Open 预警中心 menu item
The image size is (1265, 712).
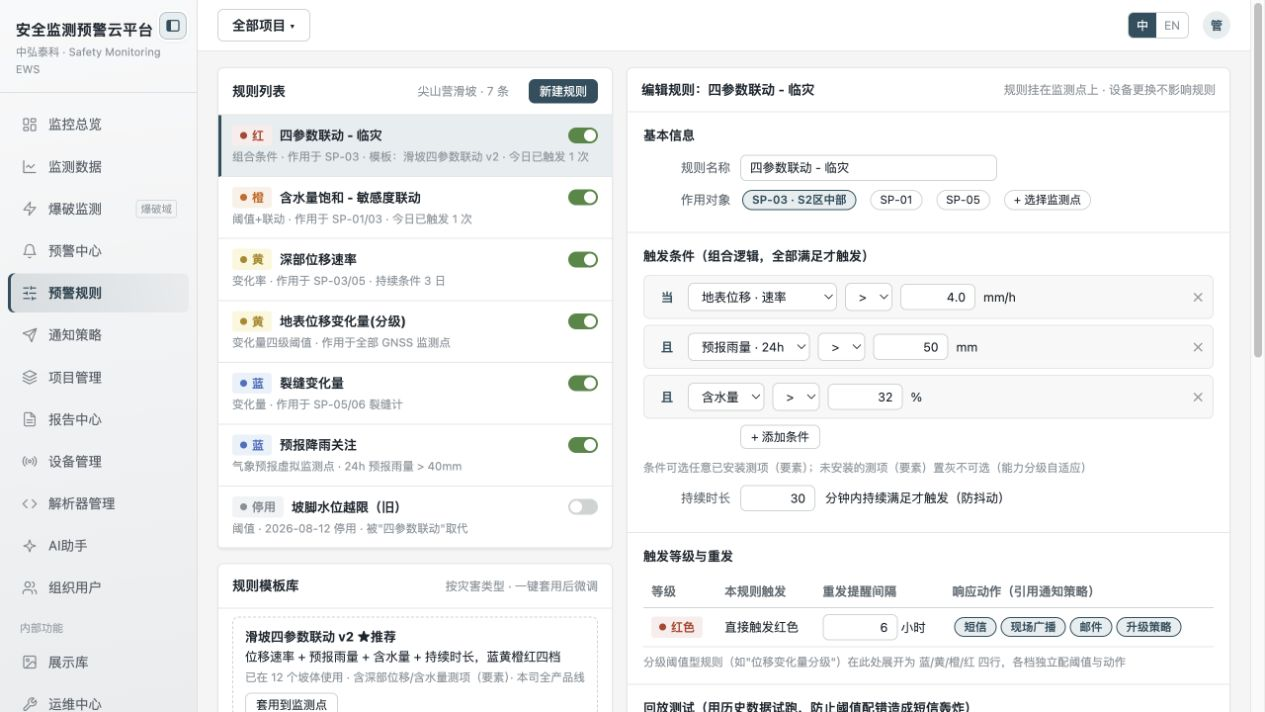point(98,251)
